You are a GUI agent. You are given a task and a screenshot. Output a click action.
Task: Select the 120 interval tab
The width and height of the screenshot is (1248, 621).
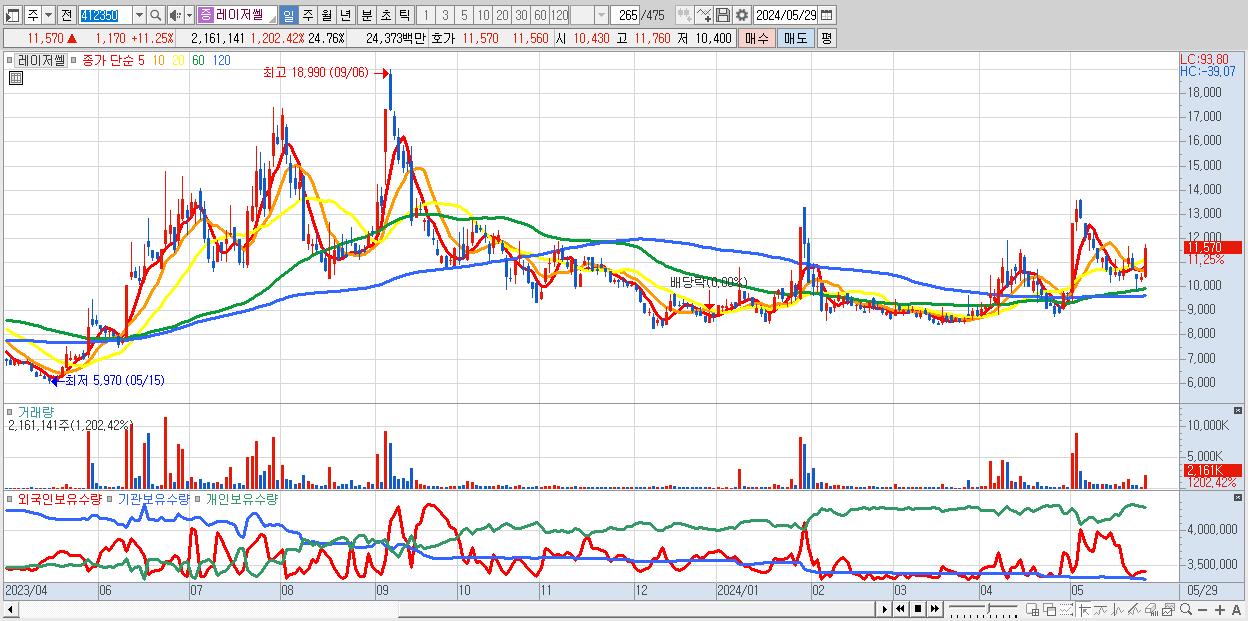(x=560, y=16)
